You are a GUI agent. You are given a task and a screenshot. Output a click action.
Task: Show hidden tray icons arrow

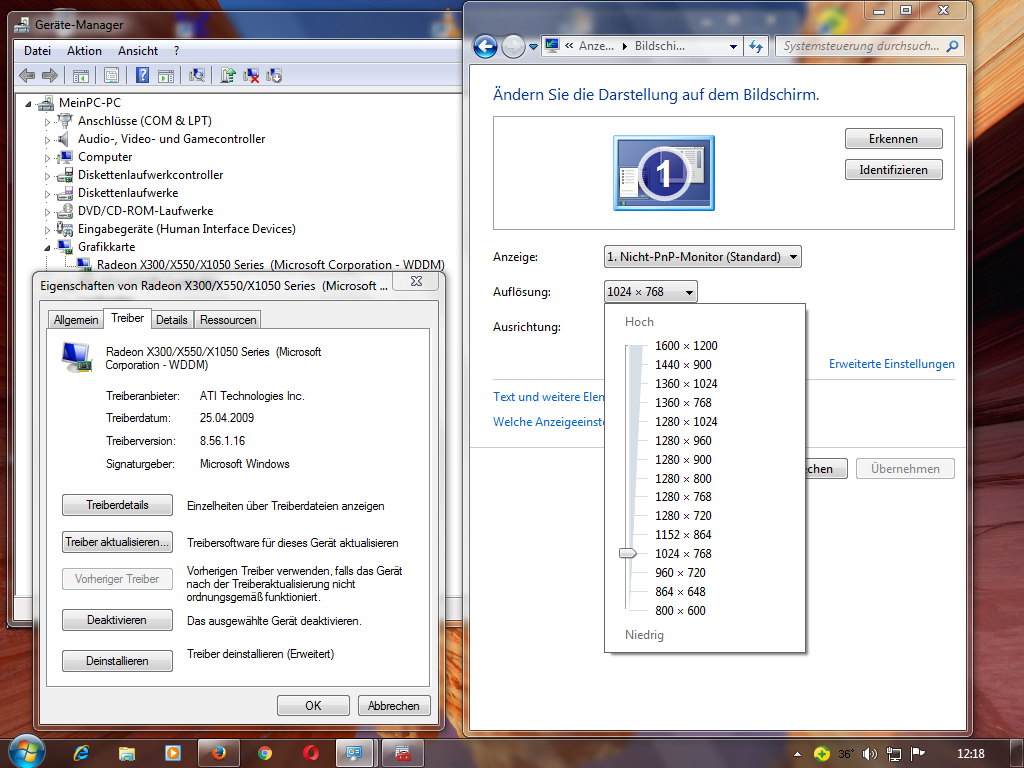(x=797, y=754)
